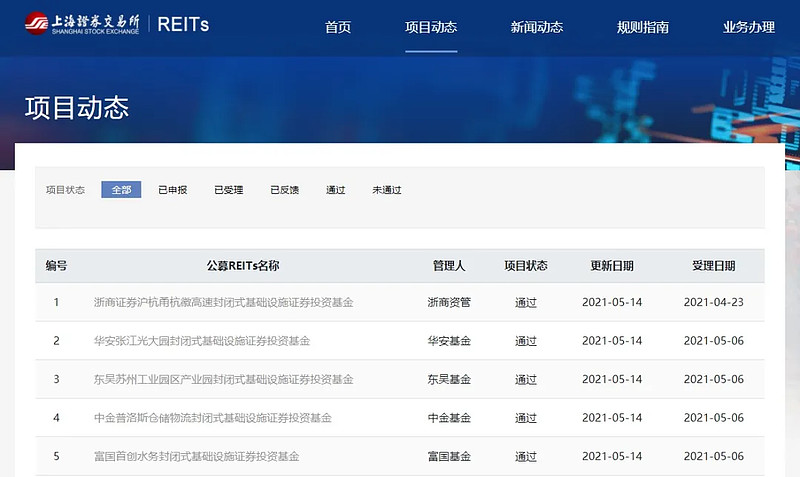Select the 全部 status filter
The width and height of the screenshot is (800, 477).
point(121,190)
